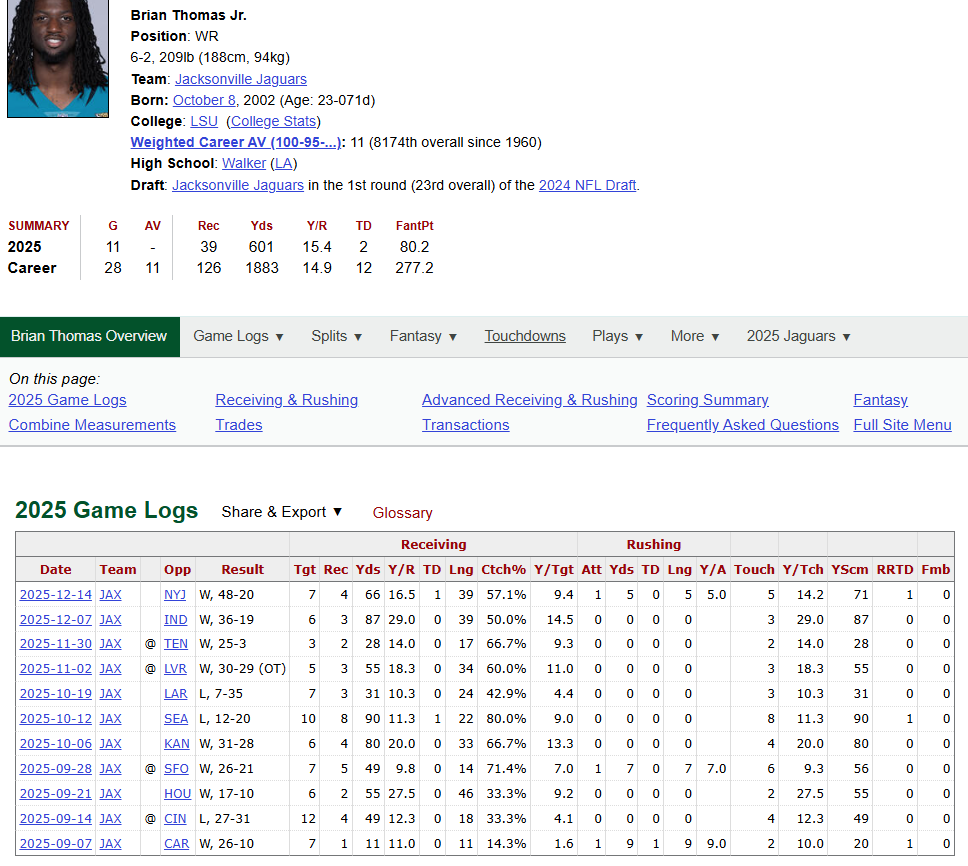Sort table by Touch column header
968x866 pixels.
tap(754, 569)
